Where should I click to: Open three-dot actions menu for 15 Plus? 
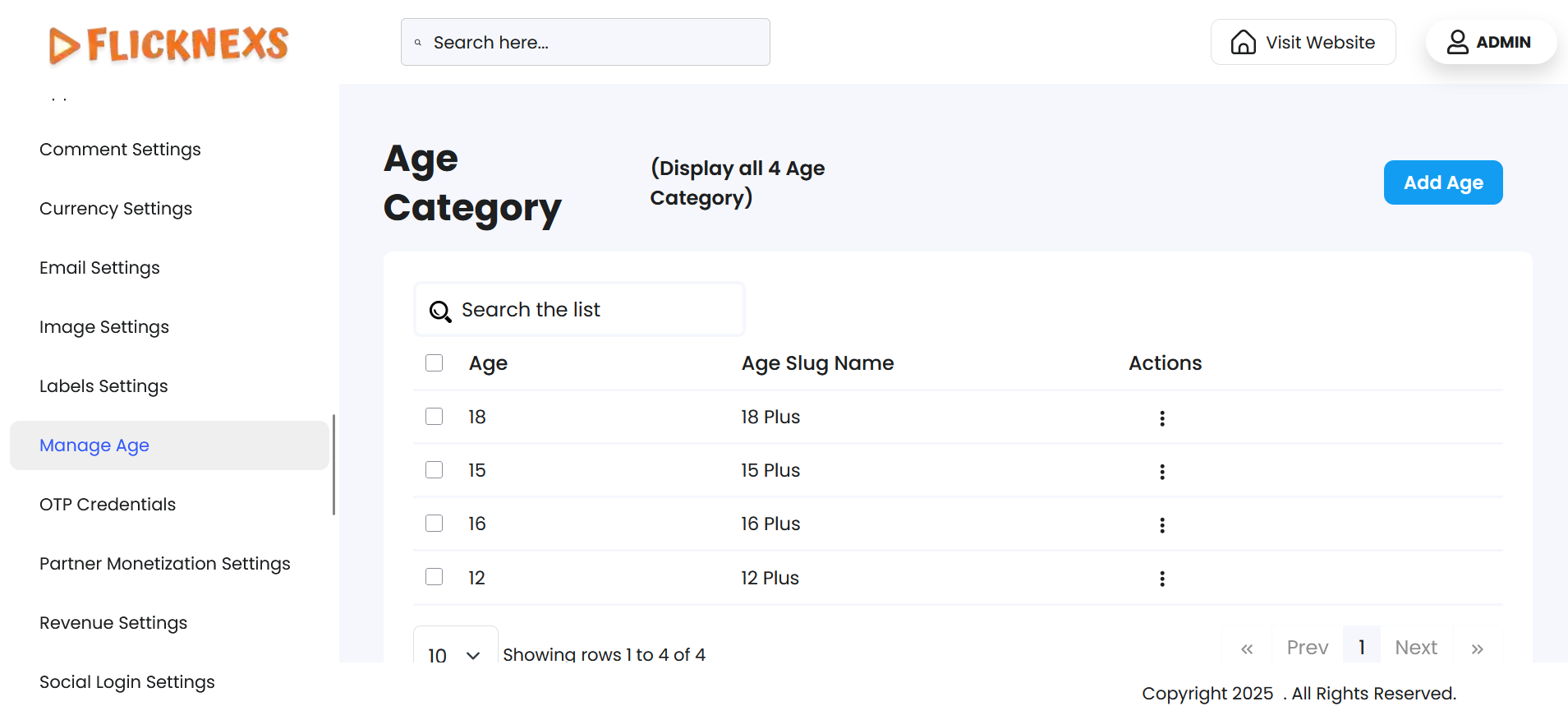point(1161,472)
